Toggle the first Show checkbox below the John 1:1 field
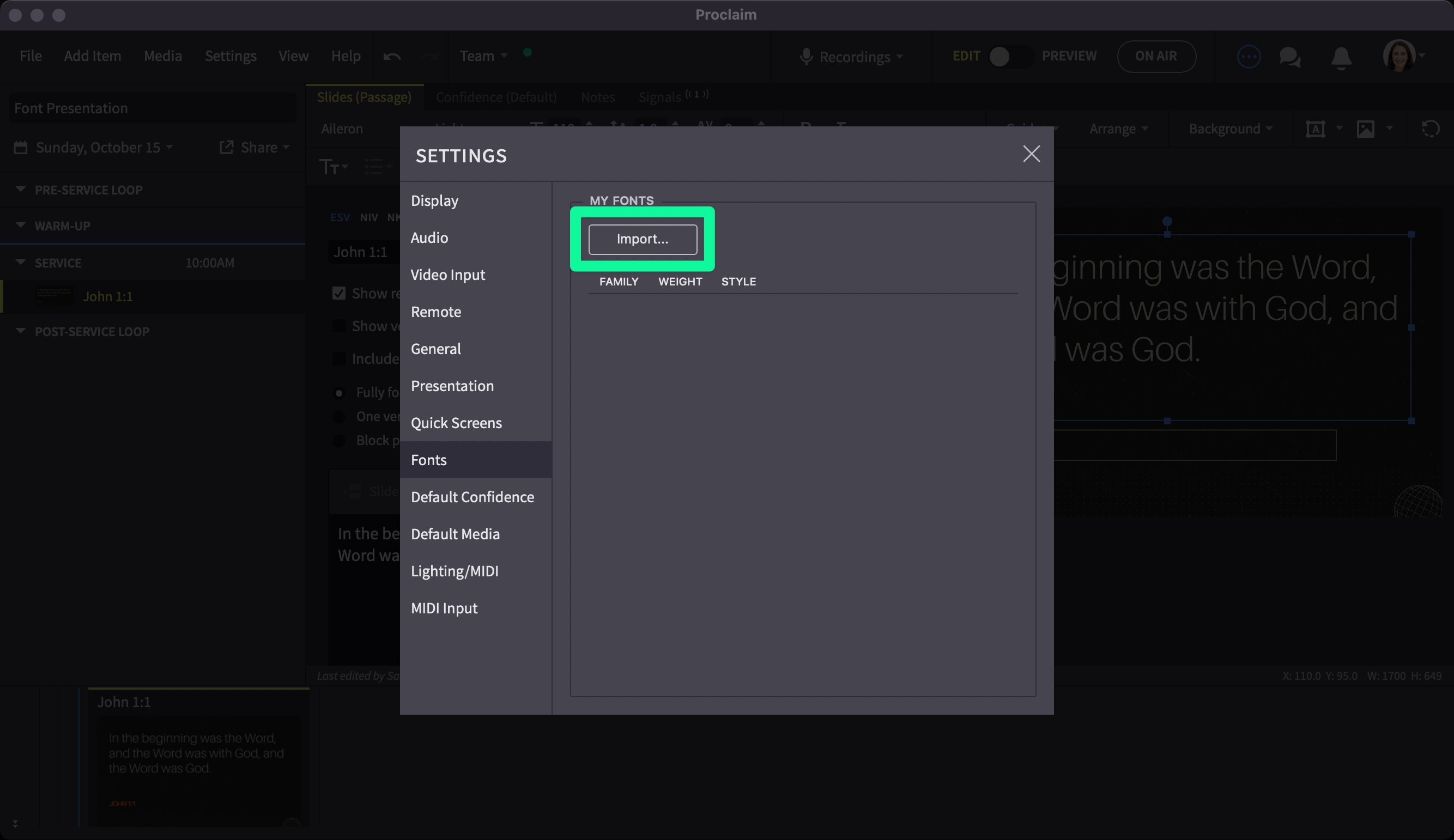 338,293
